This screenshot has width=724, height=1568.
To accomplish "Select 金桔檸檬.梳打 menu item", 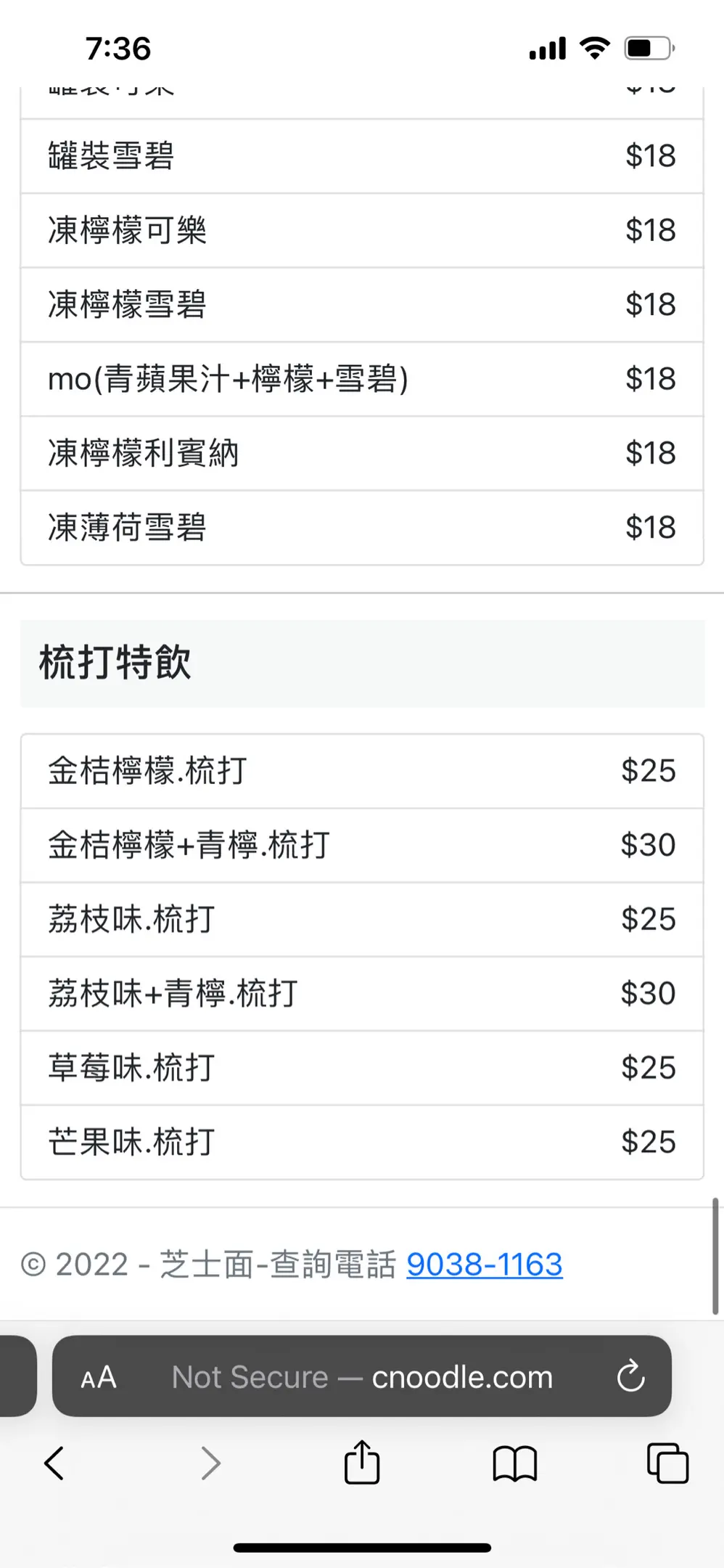I will (x=362, y=771).
